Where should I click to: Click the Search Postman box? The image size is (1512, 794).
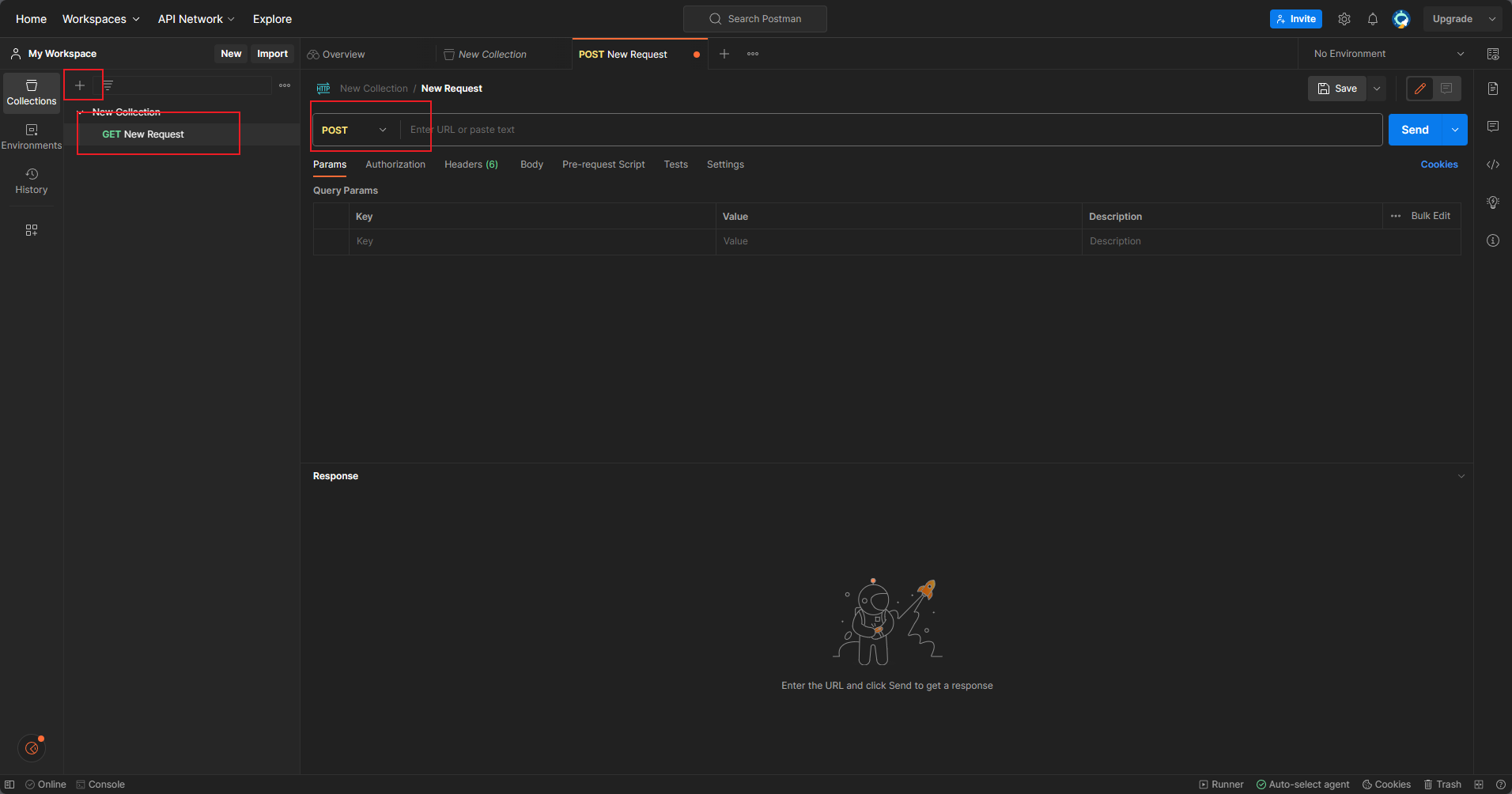[755, 19]
